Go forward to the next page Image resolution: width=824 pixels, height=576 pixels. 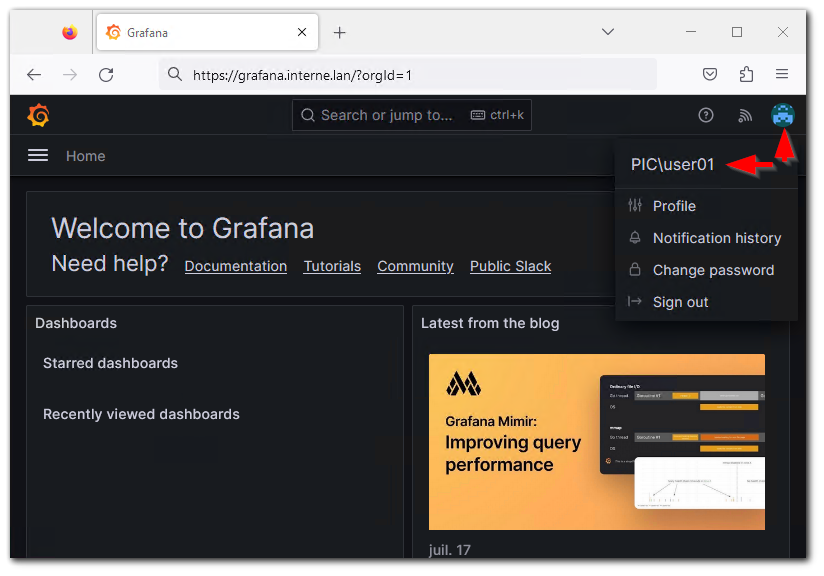click(x=70, y=75)
